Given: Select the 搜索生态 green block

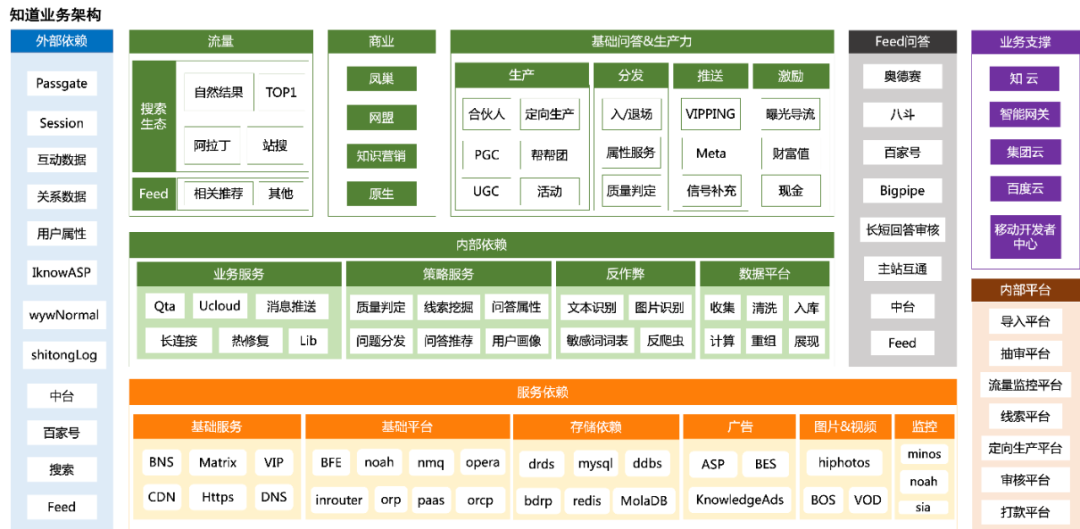Looking at the screenshot, I should tap(154, 116).
